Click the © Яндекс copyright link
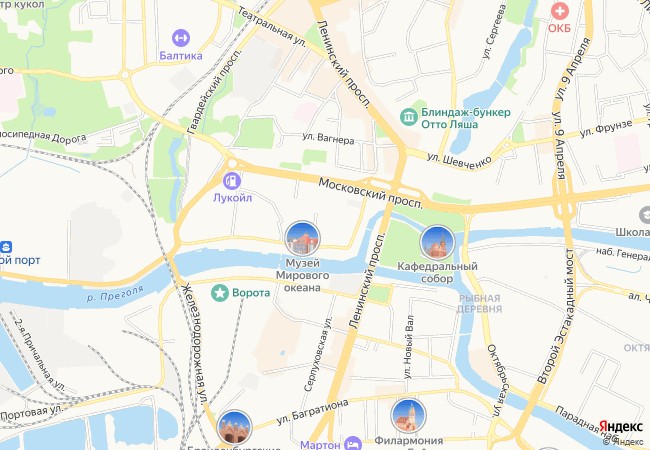 tap(623, 442)
